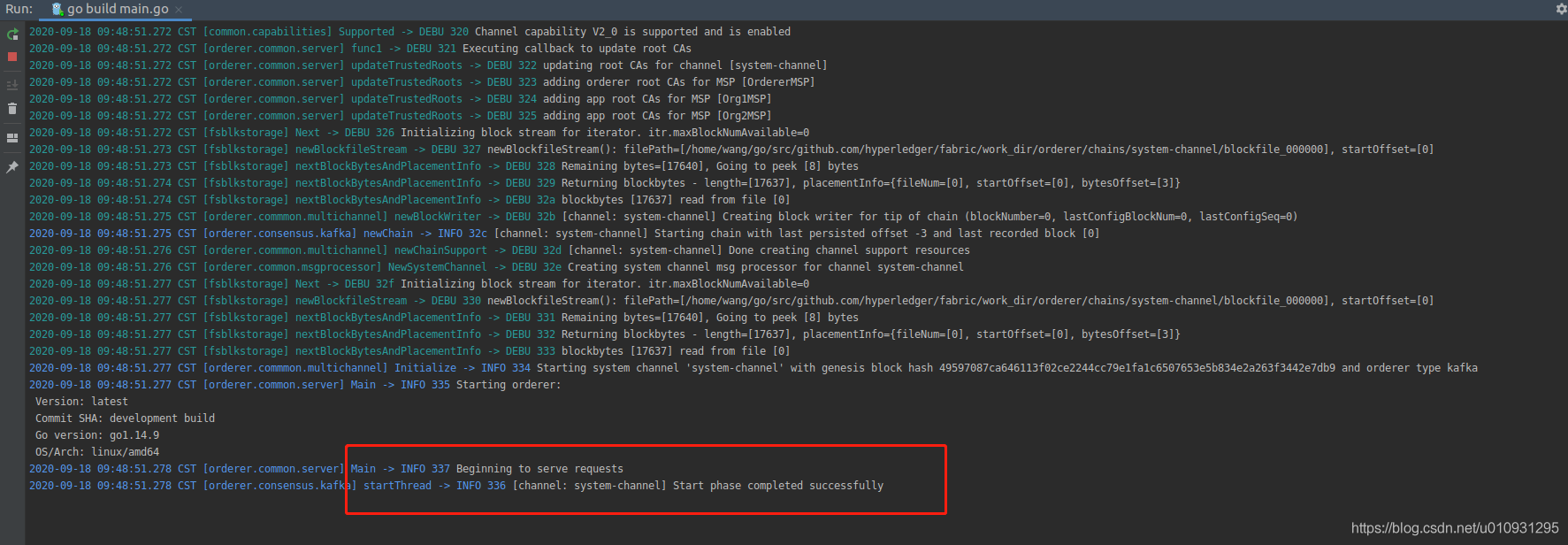Click DEBU 327 newBlockfileStream filePath line
Image resolution: width=1568 pixels, height=545 pixels.
tap(731, 150)
